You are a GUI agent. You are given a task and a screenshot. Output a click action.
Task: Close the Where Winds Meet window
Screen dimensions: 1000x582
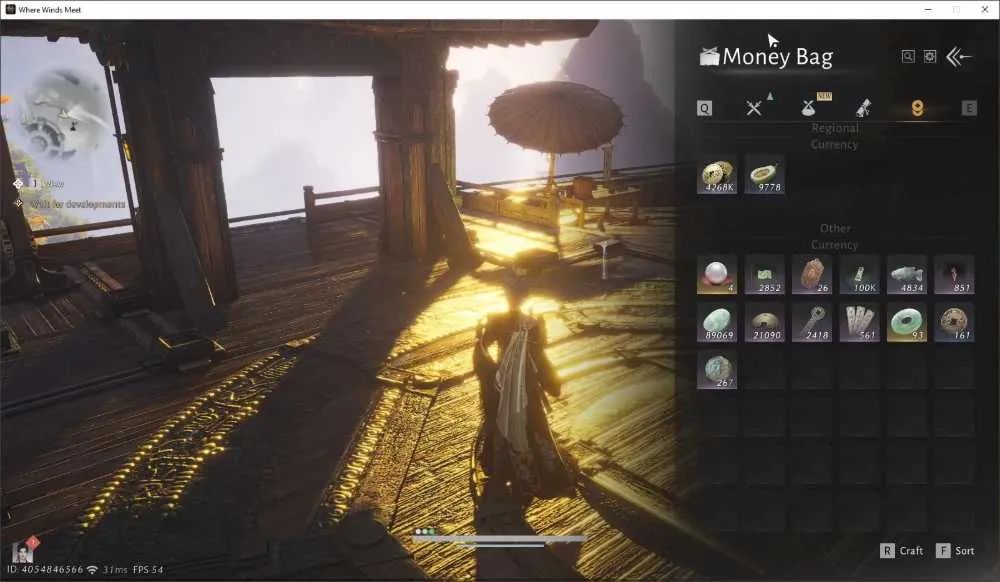(985, 10)
